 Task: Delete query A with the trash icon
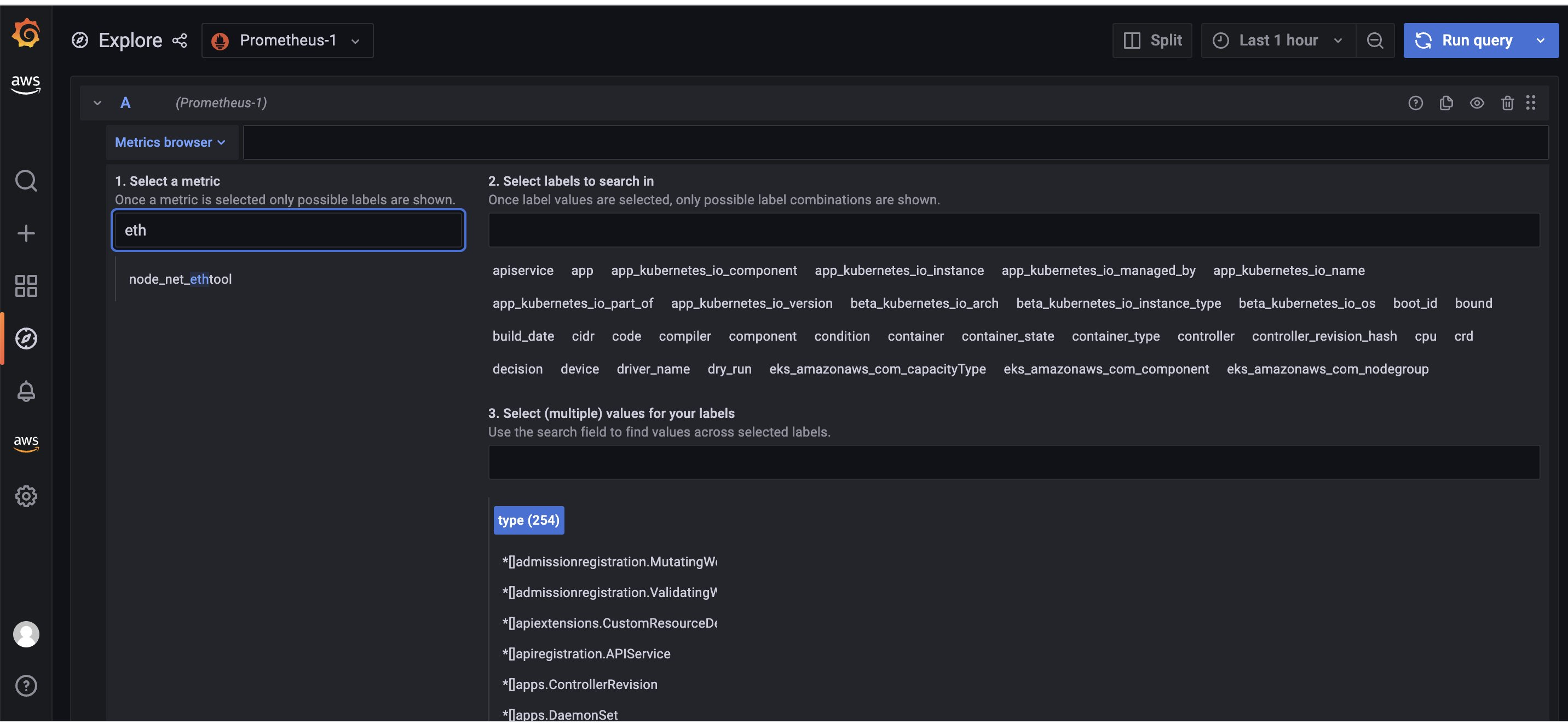1507,103
